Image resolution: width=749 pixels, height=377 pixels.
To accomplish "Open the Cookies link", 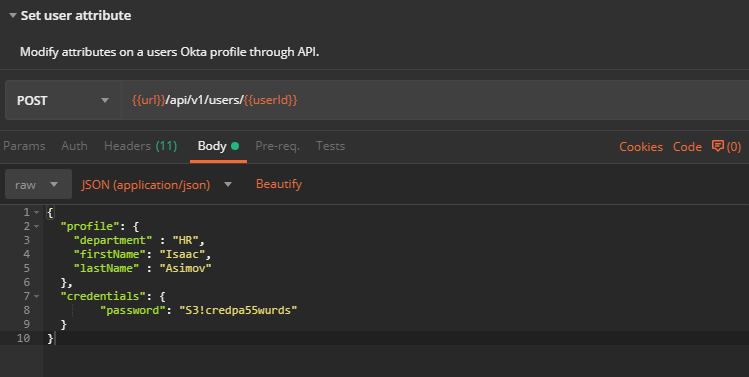I will 641,147.
